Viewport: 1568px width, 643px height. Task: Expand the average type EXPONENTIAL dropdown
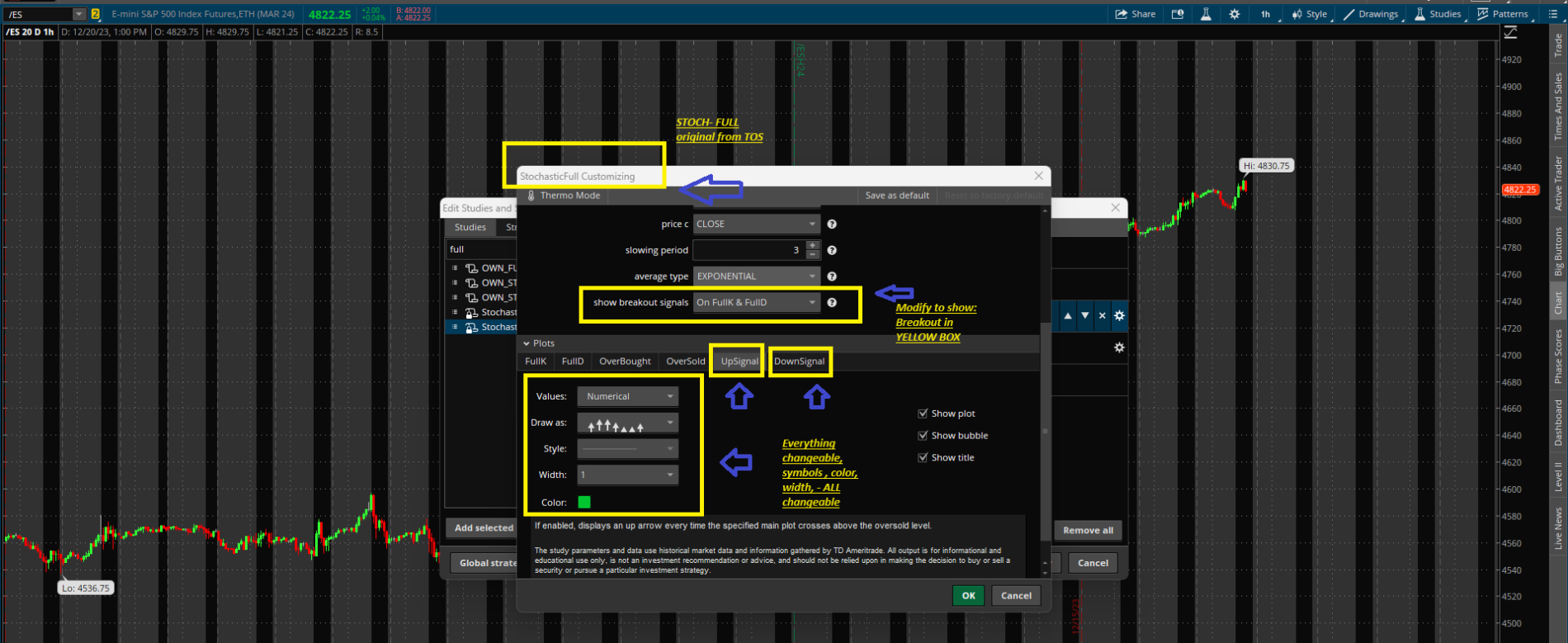coord(757,277)
